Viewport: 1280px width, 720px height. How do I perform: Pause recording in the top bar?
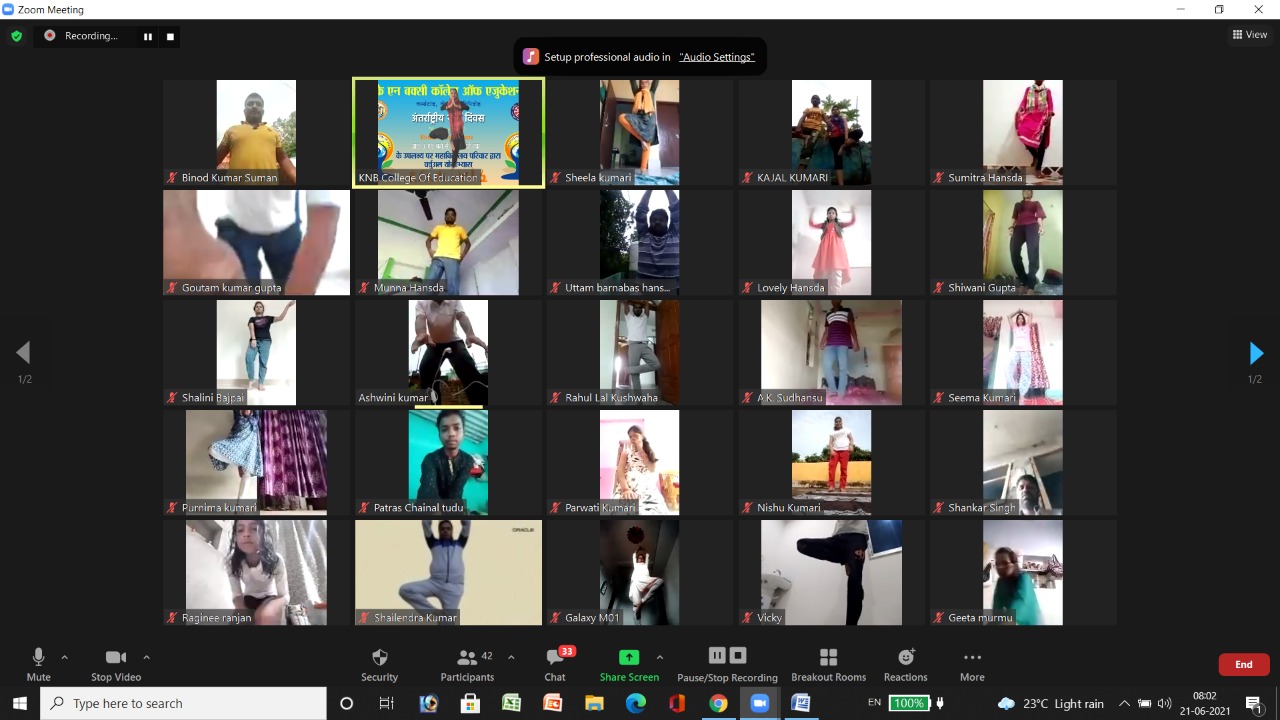pos(147,36)
